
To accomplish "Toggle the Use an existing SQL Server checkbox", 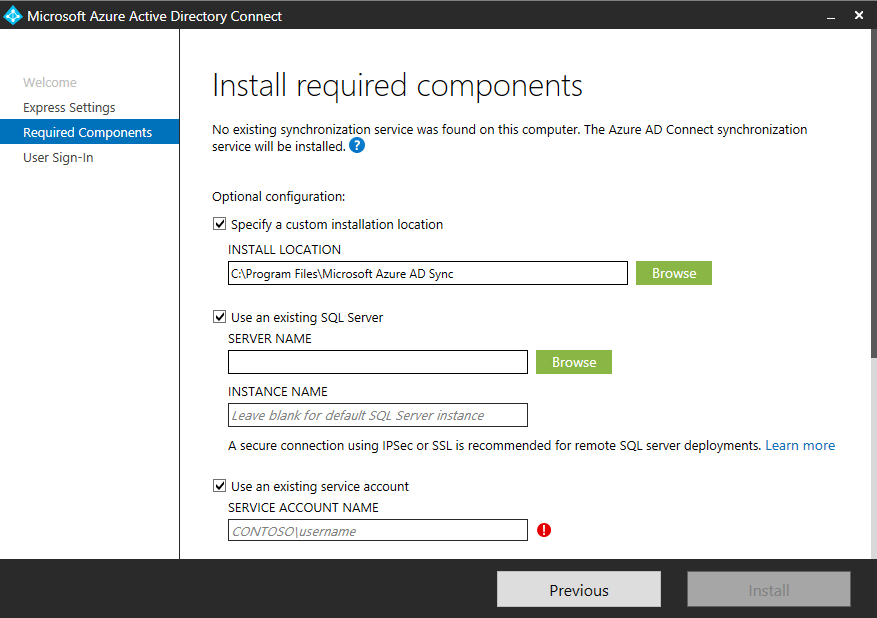I will click(220, 318).
